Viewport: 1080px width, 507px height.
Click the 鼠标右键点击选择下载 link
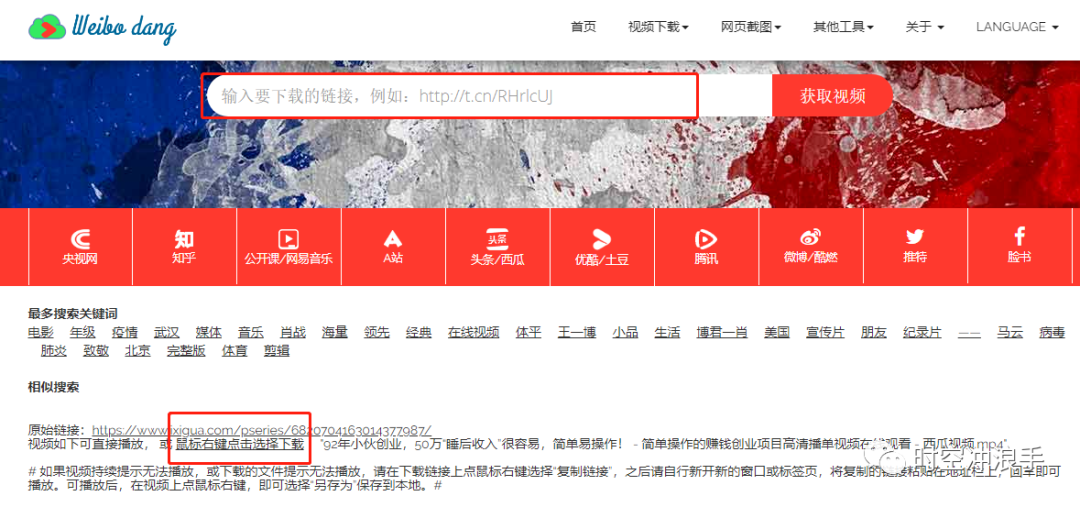pos(240,443)
